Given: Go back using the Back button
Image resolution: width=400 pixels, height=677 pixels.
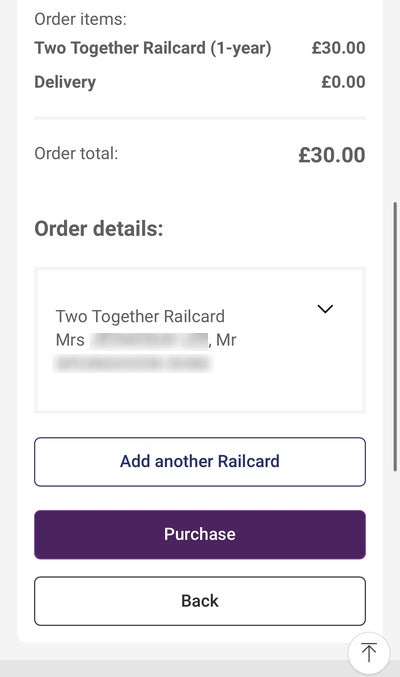Looking at the screenshot, I should click(x=200, y=601).
